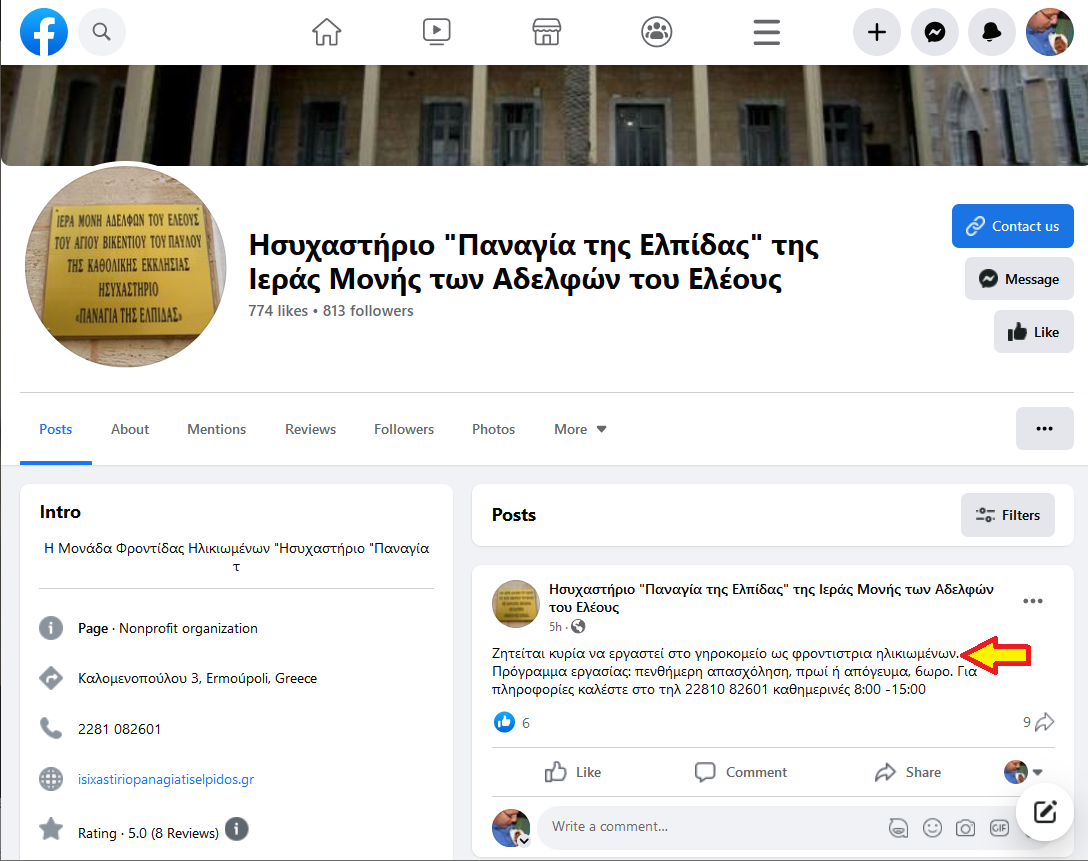Click the page's round profile picture
Viewport: 1088px width, 861px height.
click(126, 266)
